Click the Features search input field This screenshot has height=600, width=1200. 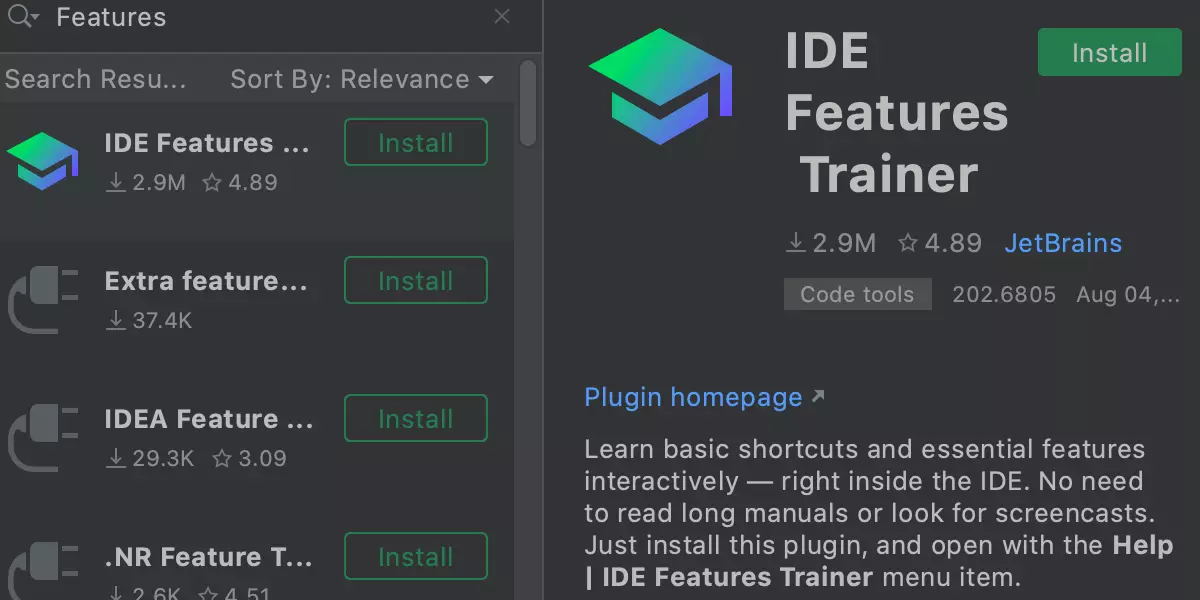click(x=270, y=17)
